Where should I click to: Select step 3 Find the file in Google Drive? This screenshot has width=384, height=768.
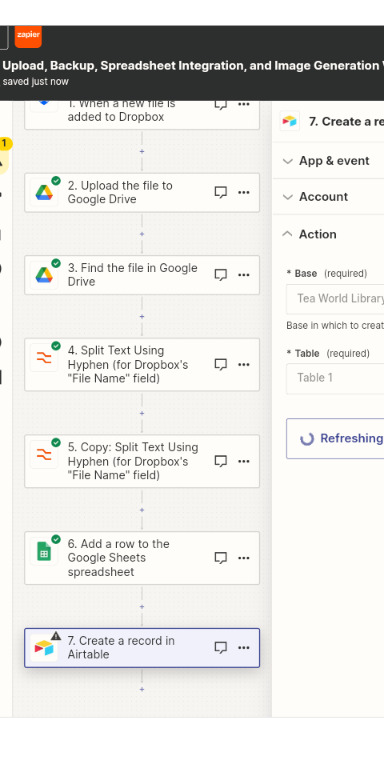[142, 275]
